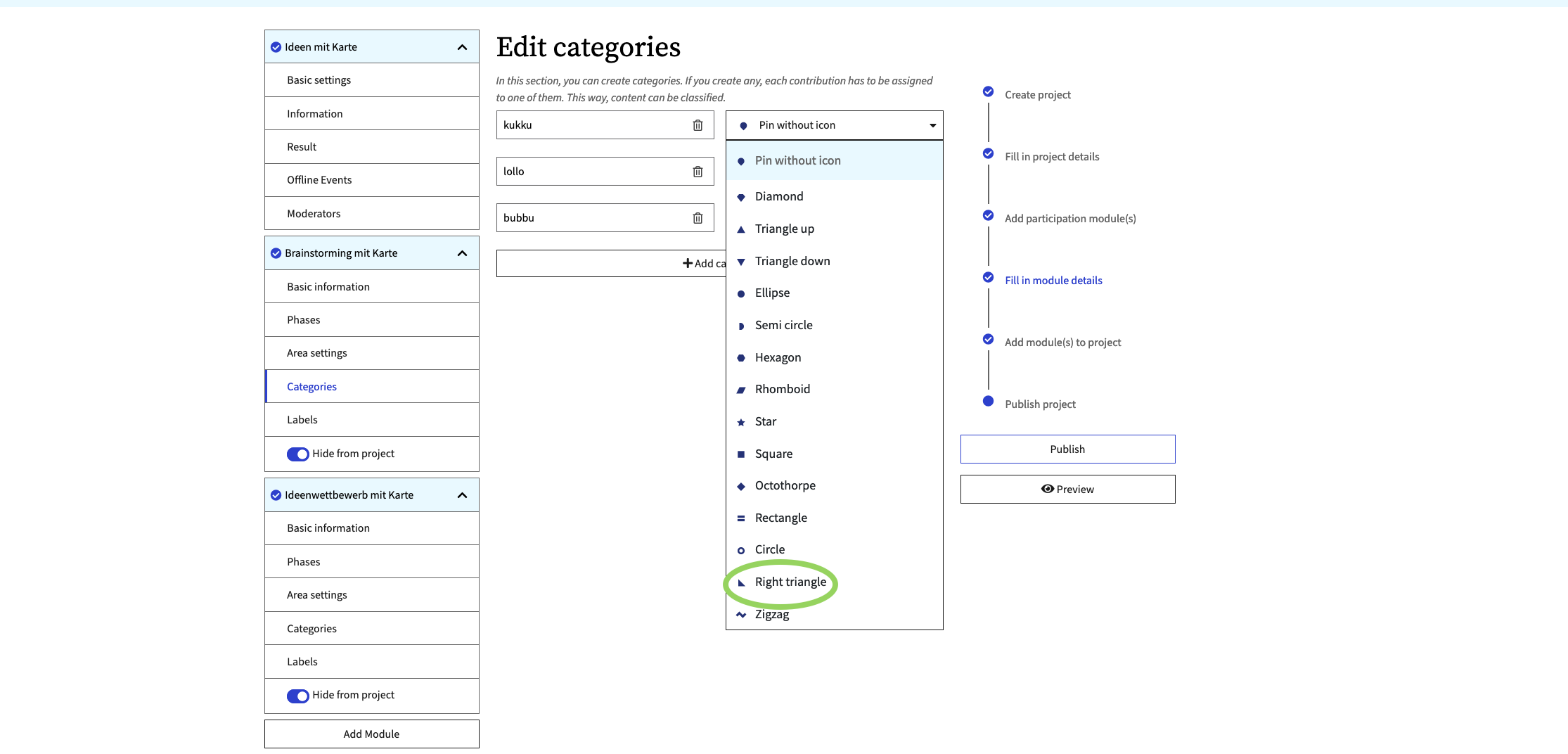Open Basic information under Brainstorming mit Karte
1568x754 pixels.
point(372,286)
